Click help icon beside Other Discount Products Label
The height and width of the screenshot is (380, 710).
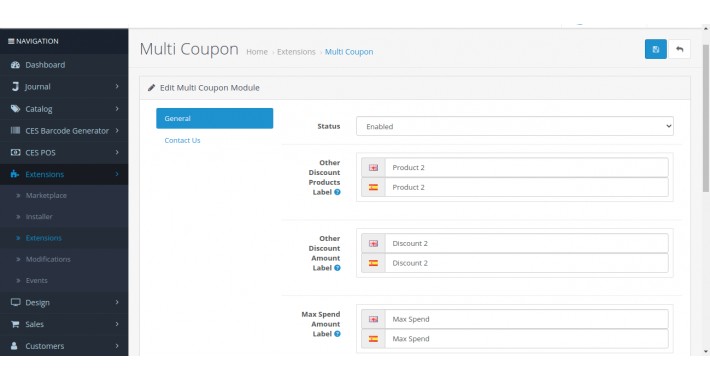[x=337, y=192]
